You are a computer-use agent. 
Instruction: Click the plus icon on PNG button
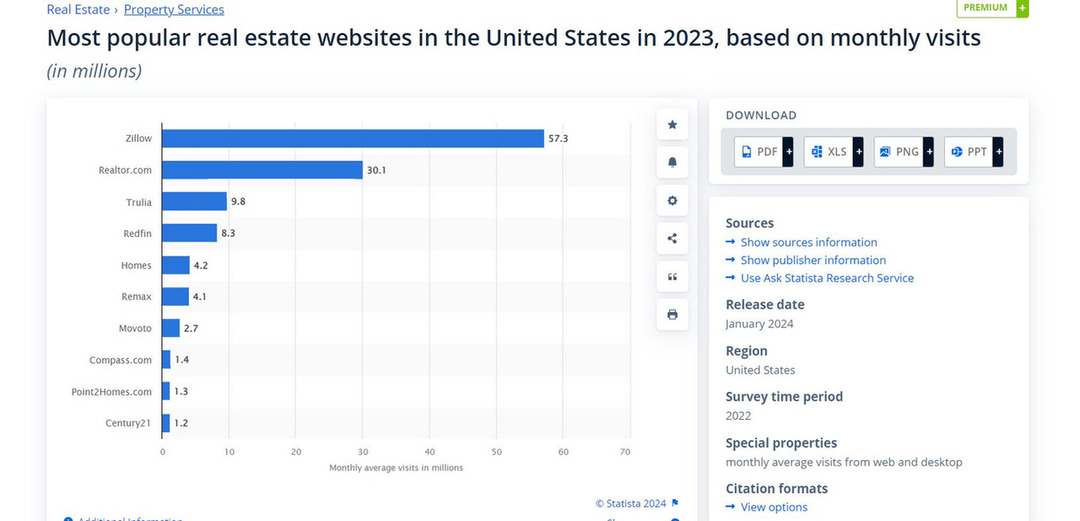click(x=928, y=152)
